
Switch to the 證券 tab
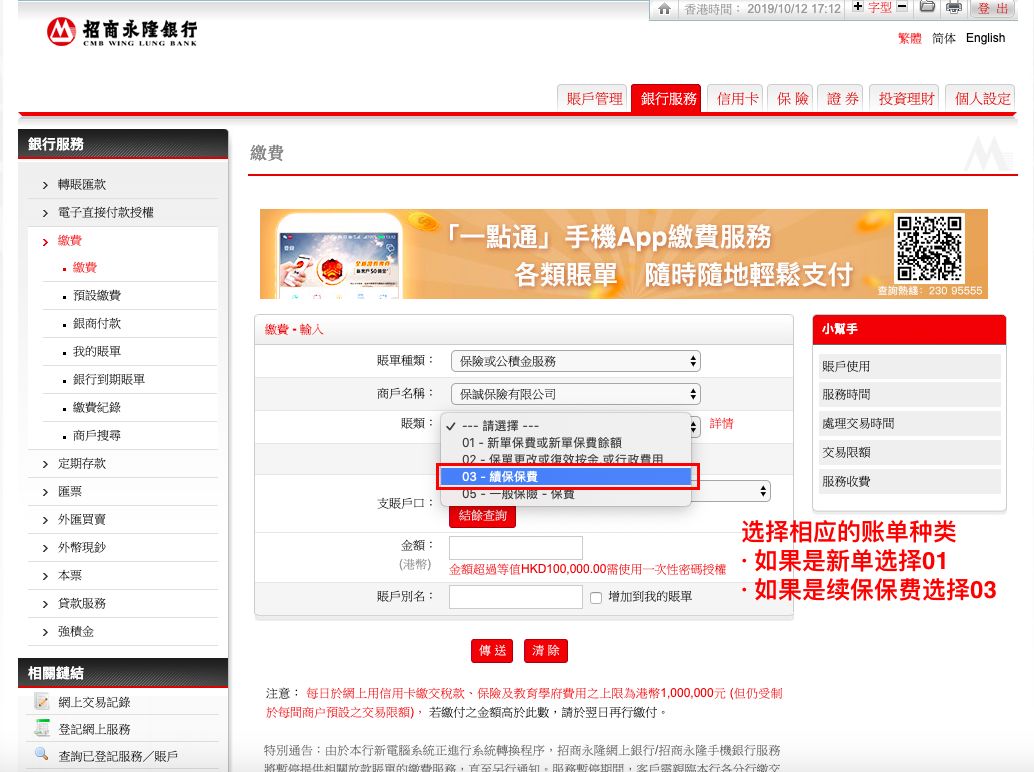842,99
